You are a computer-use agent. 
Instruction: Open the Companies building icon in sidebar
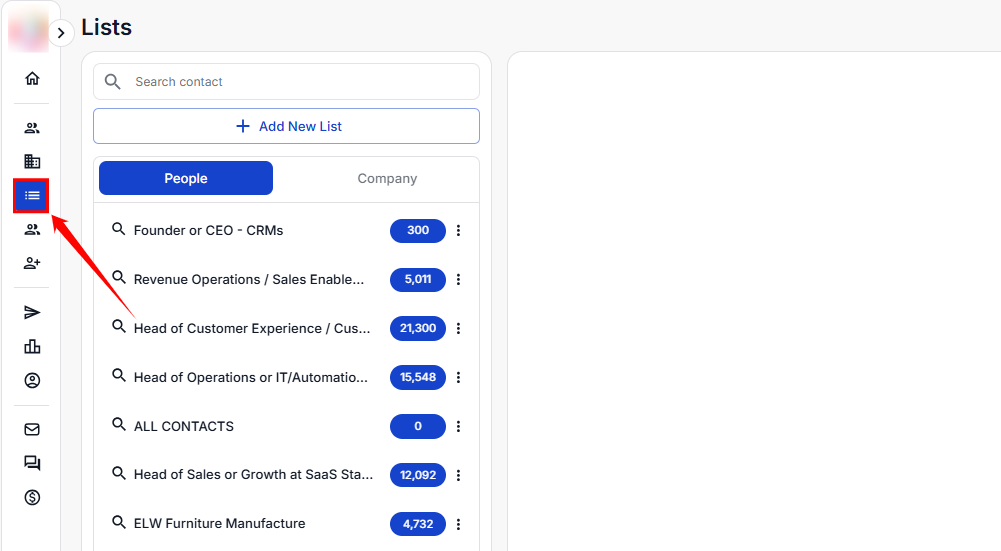tap(32, 161)
